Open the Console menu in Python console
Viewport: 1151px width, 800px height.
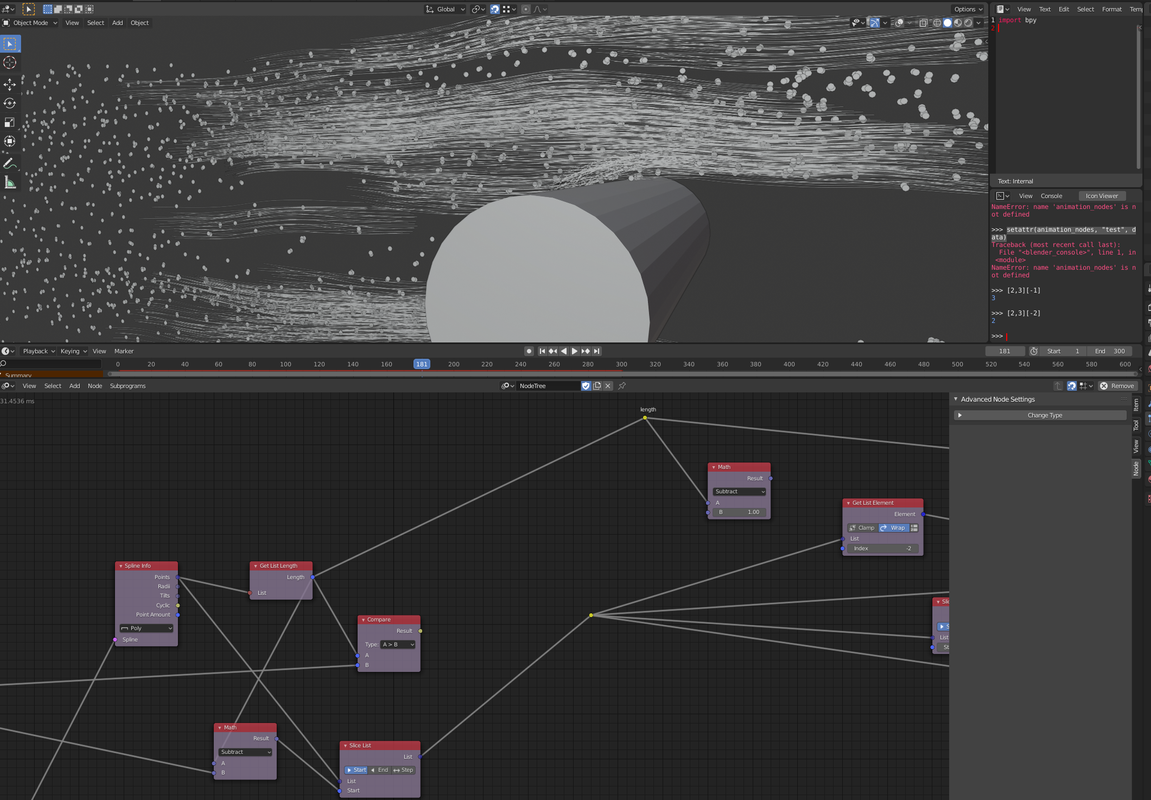(1051, 196)
